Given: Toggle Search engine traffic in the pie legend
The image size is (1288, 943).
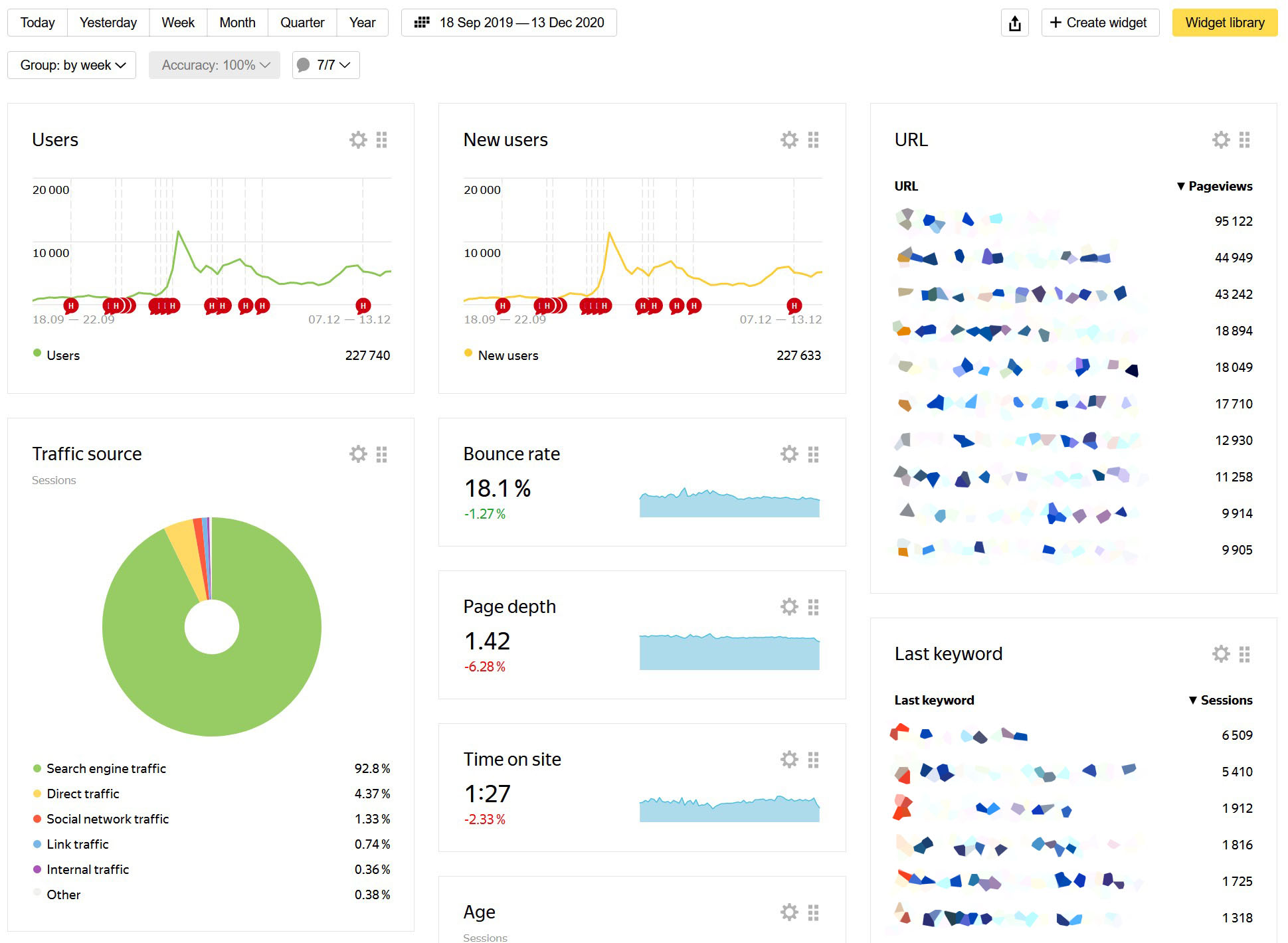Looking at the screenshot, I should (106, 768).
